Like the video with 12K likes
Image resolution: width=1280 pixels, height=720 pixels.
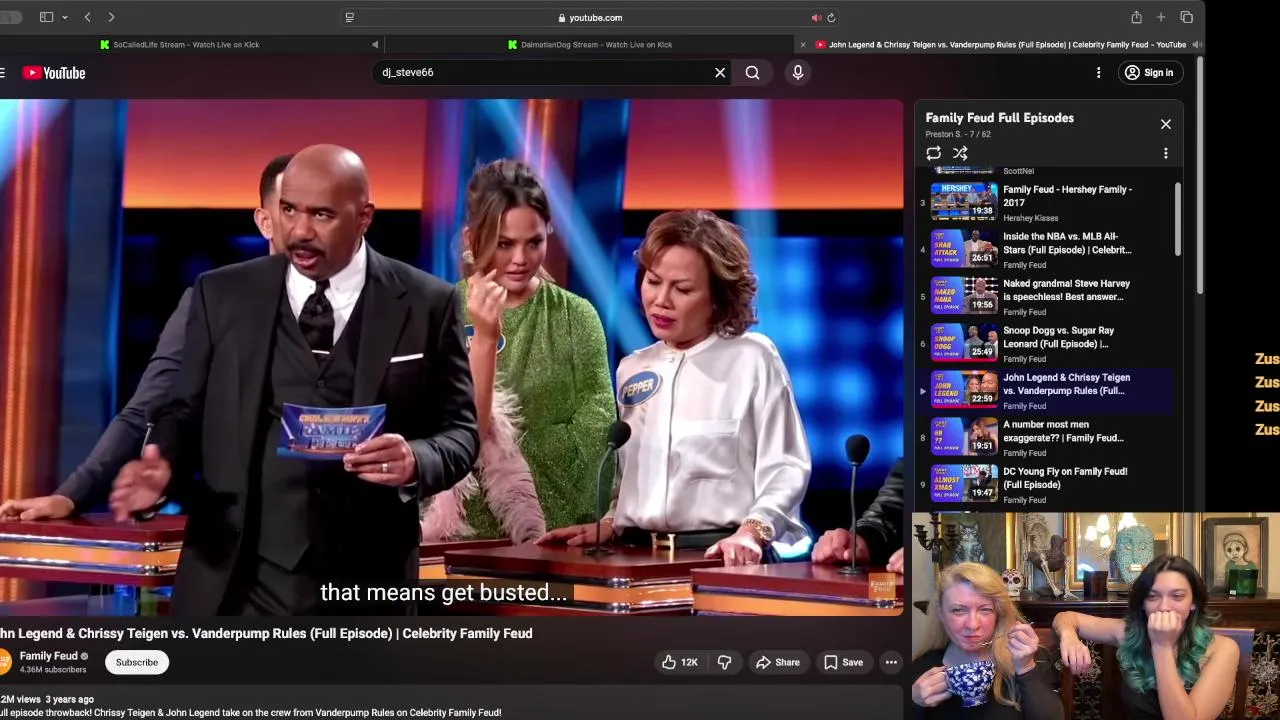point(679,662)
